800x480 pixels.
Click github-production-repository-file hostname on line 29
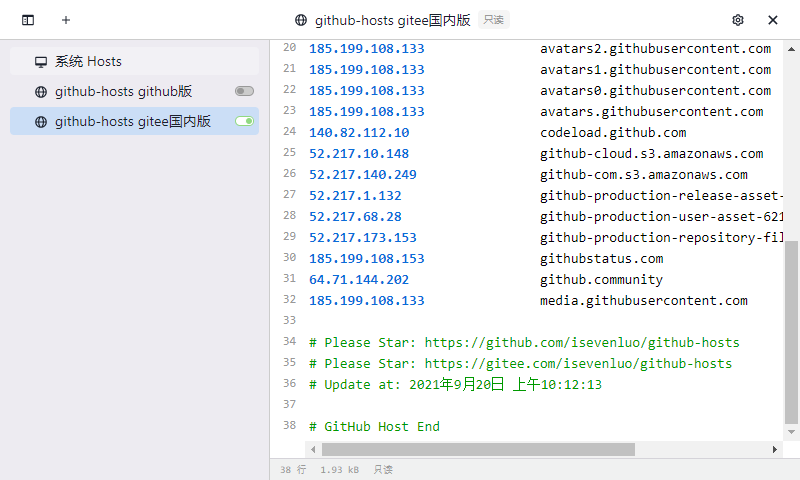[x=661, y=237]
